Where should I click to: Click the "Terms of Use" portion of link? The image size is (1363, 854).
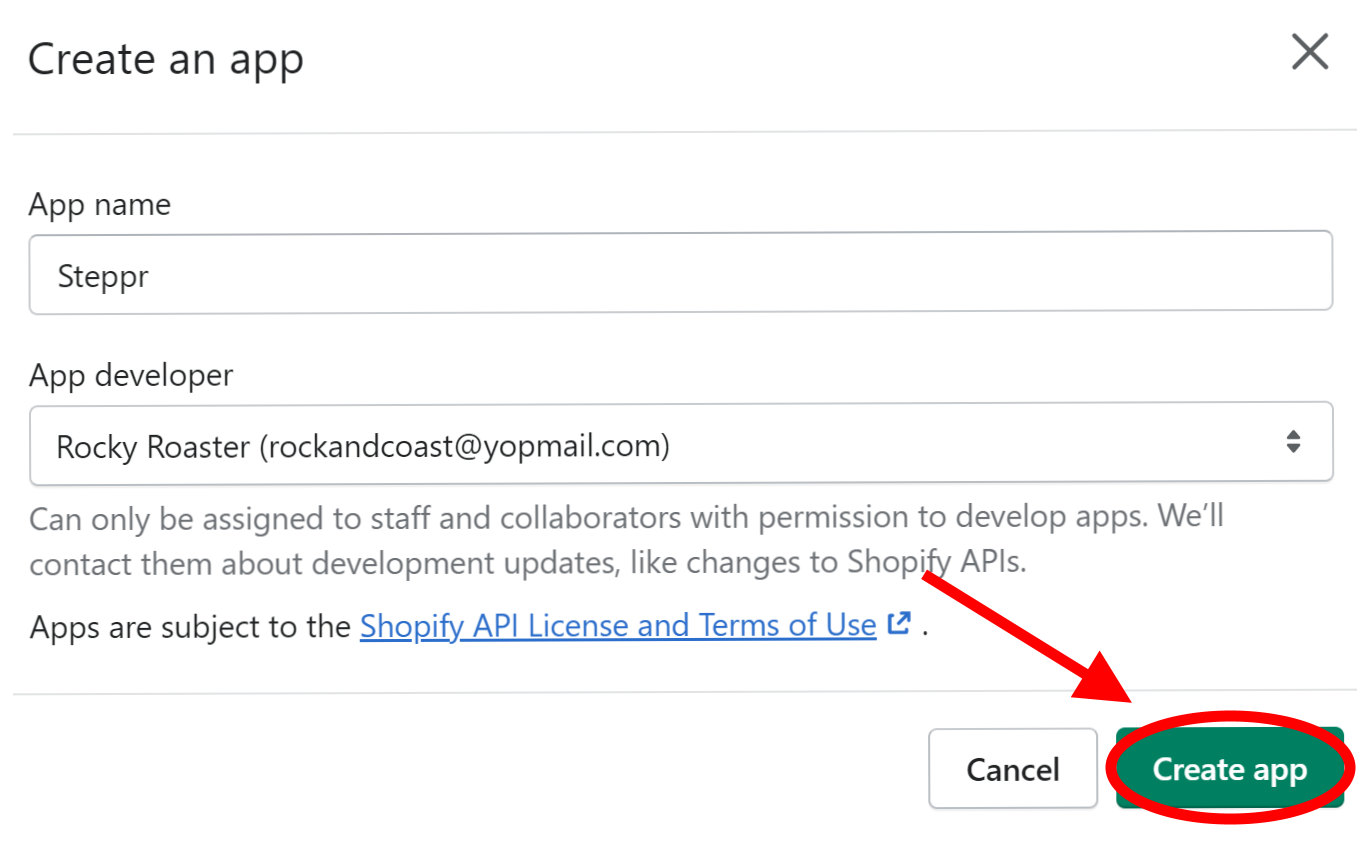(x=788, y=626)
